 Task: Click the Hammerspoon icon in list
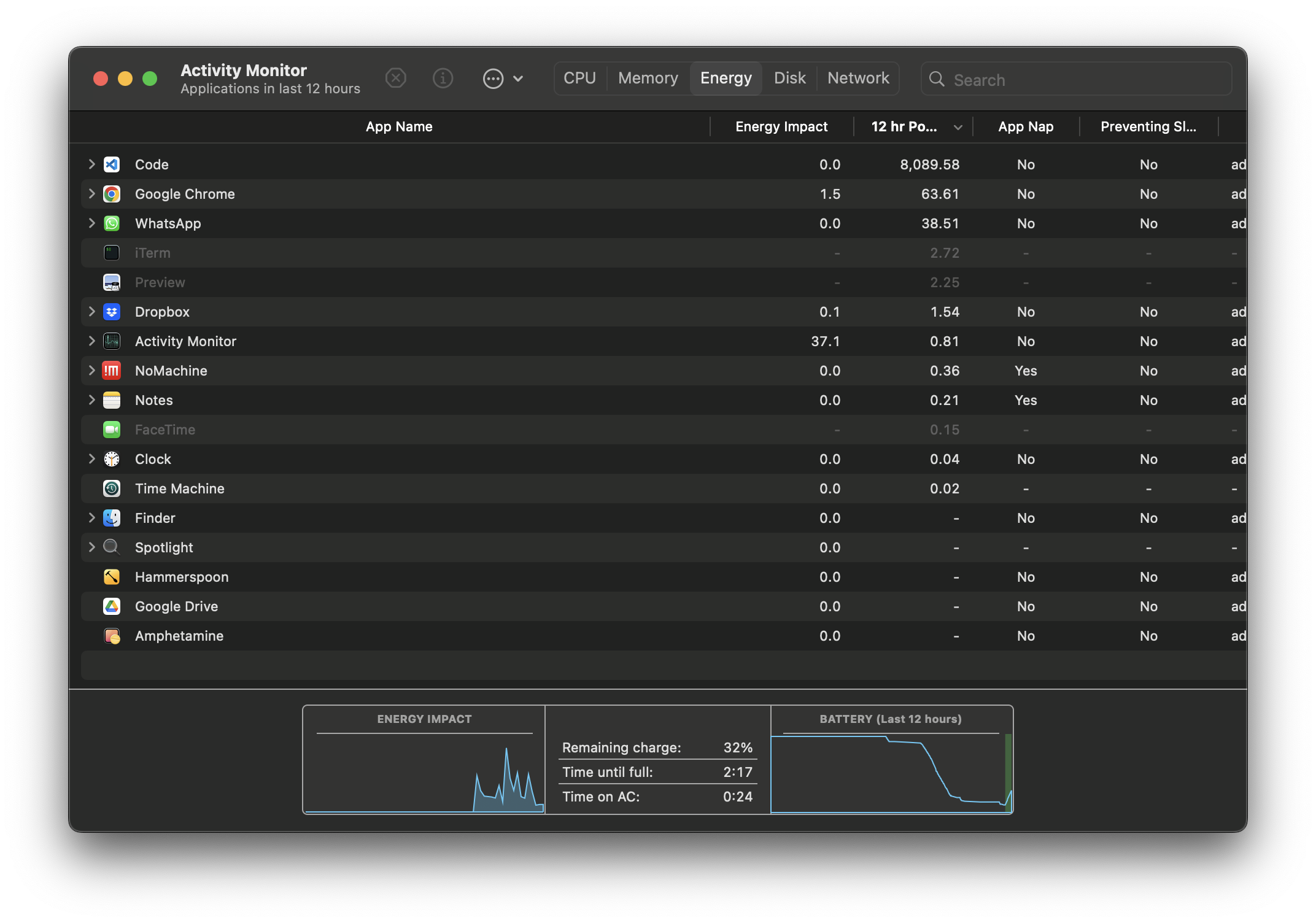click(x=112, y=577)
